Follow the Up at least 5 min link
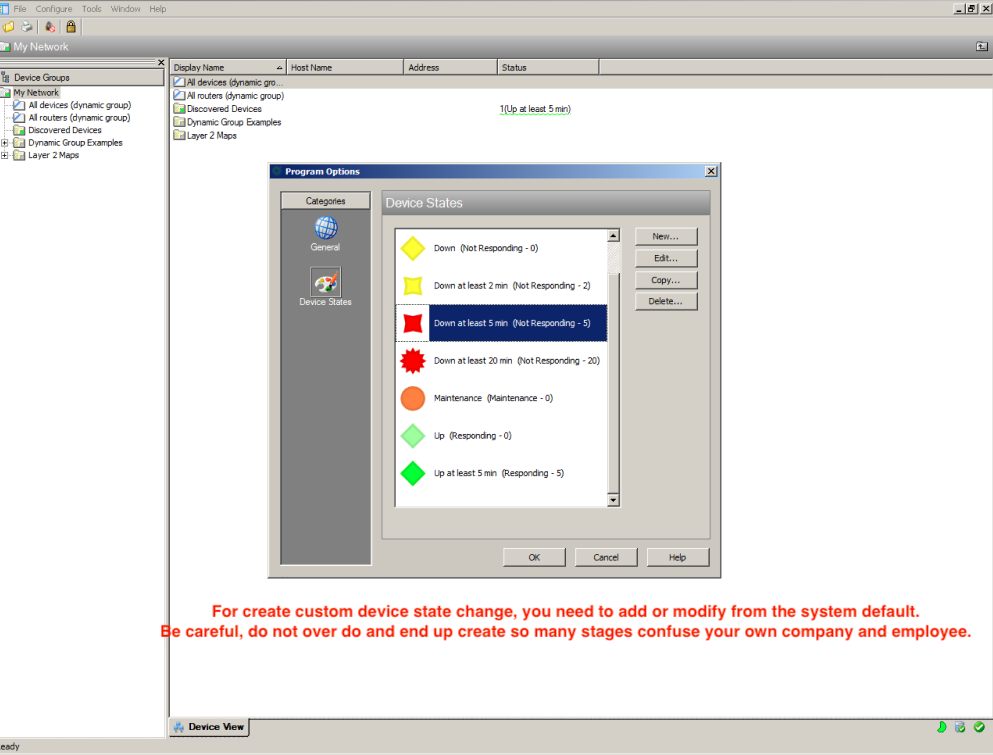 click(x=535, y=108)
